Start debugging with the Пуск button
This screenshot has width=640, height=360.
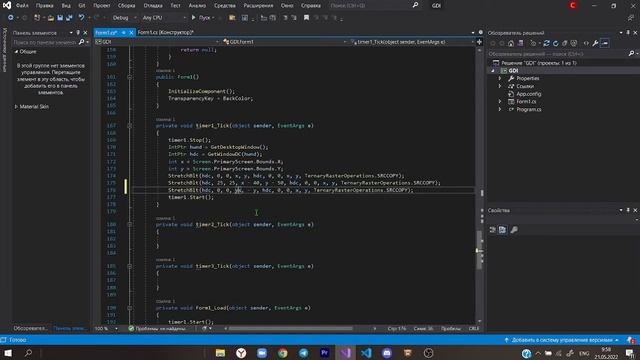tap(202, 18)
